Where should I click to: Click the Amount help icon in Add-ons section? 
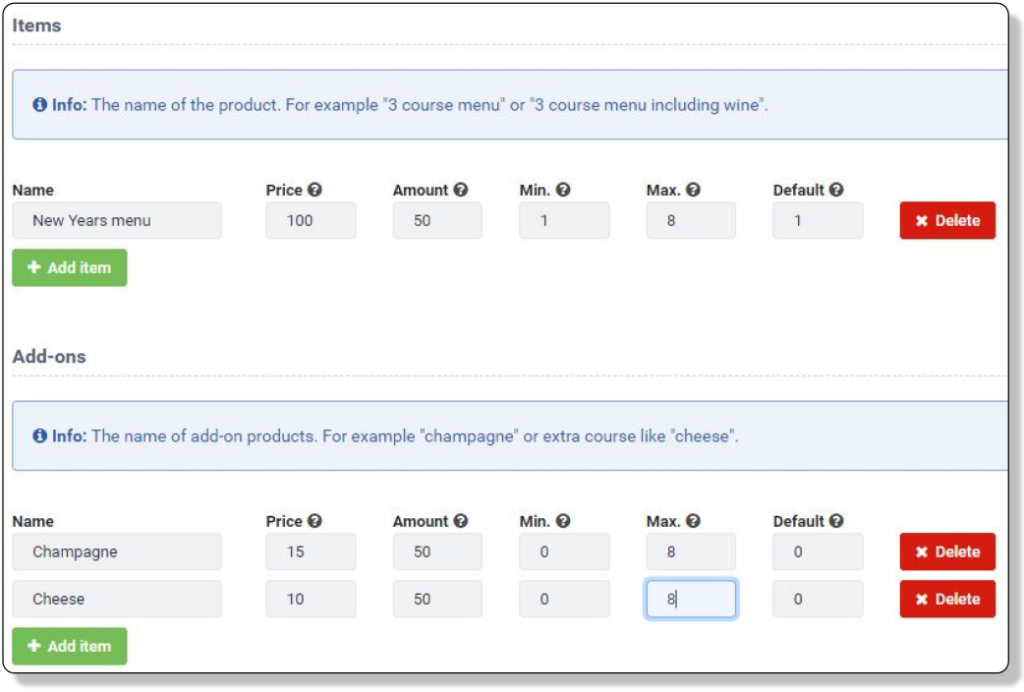(x=460, y=521)
